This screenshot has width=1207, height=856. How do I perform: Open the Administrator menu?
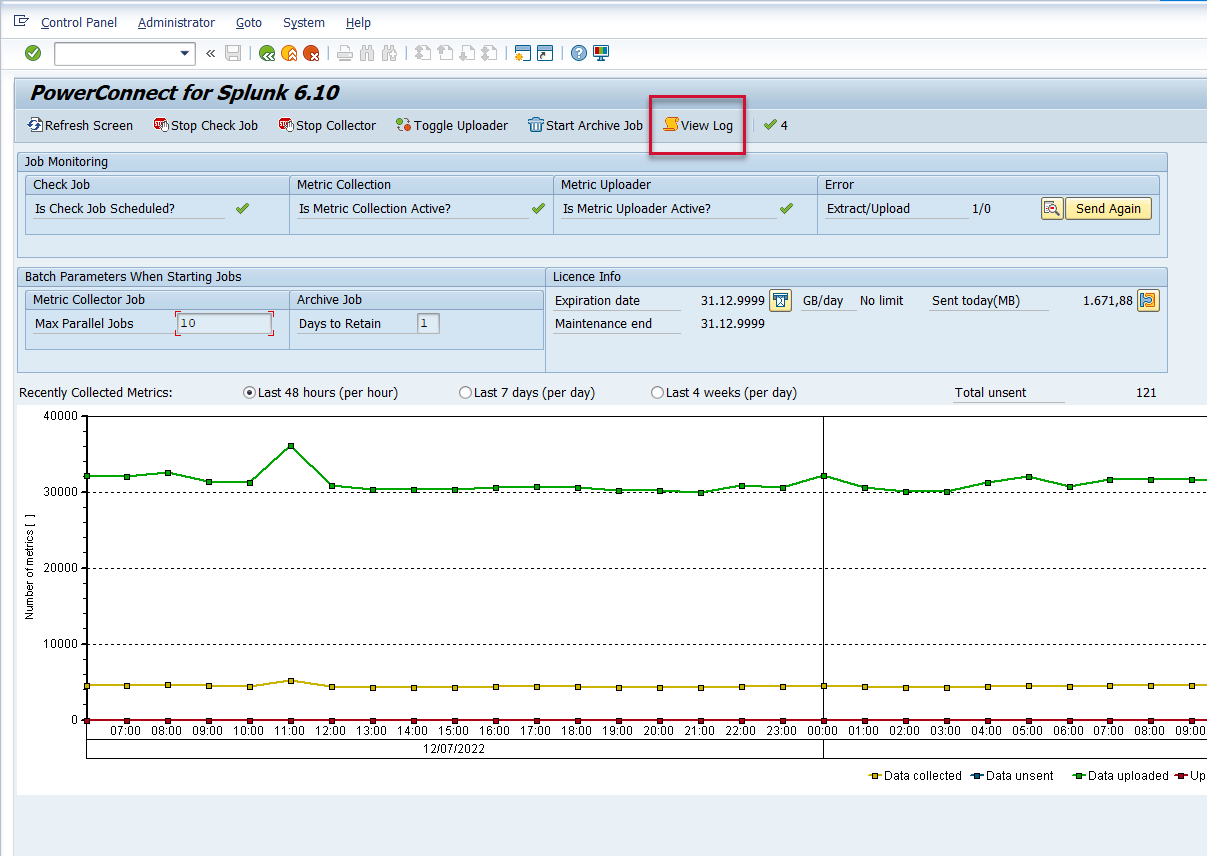coord(176,22)
